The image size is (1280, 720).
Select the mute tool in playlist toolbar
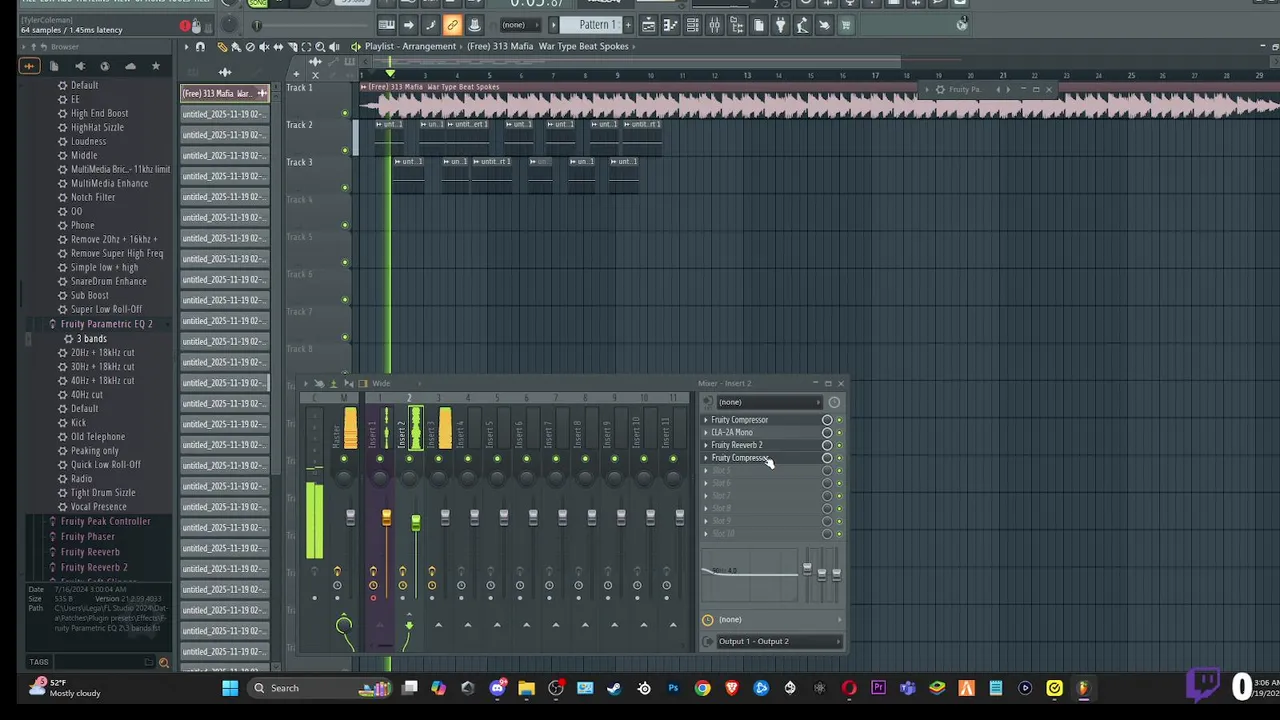(x=264, y=47)
